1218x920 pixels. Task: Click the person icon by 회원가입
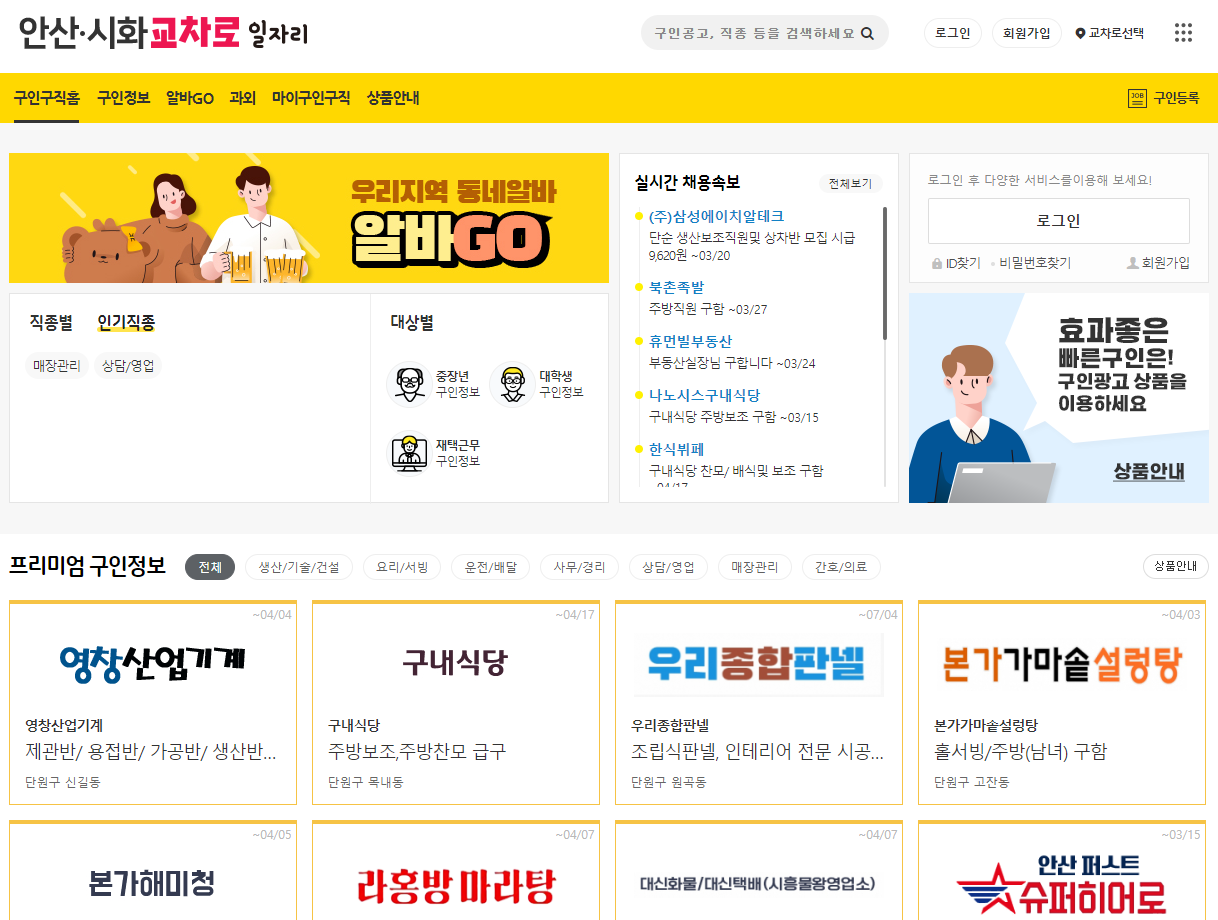[x=1133, y=263]
